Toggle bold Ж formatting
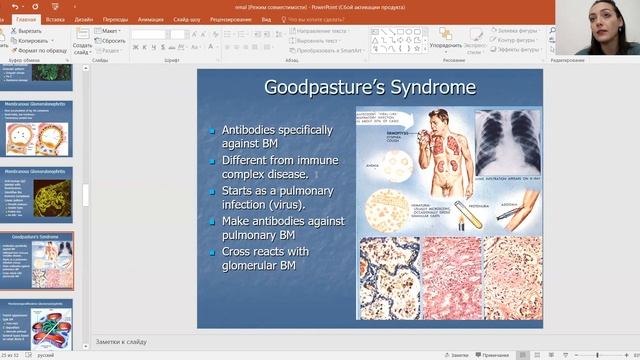Image resolution: width=640 pixels, height=360 pixels. [136, 48]
